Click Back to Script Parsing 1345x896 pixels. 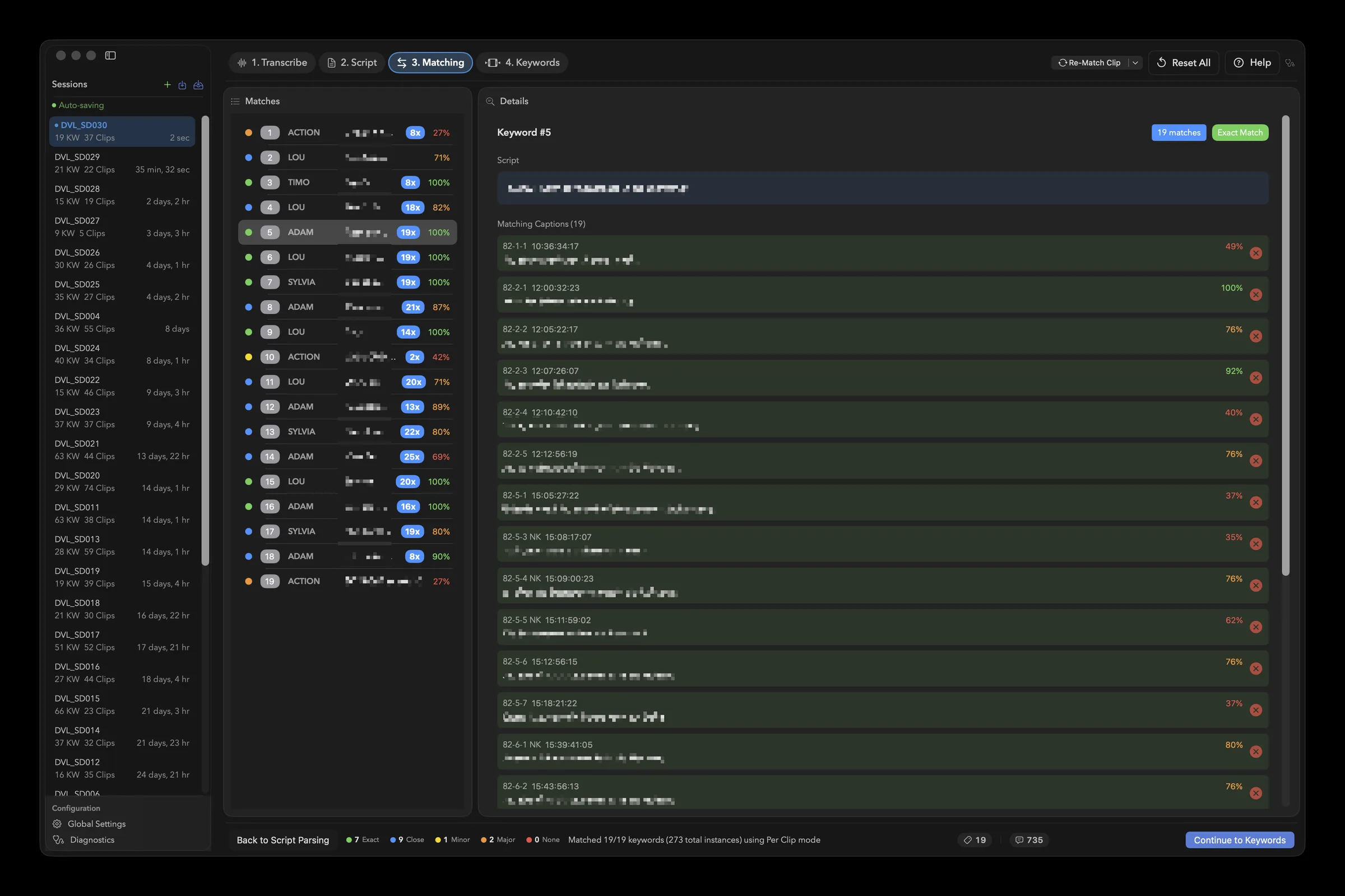283,840
